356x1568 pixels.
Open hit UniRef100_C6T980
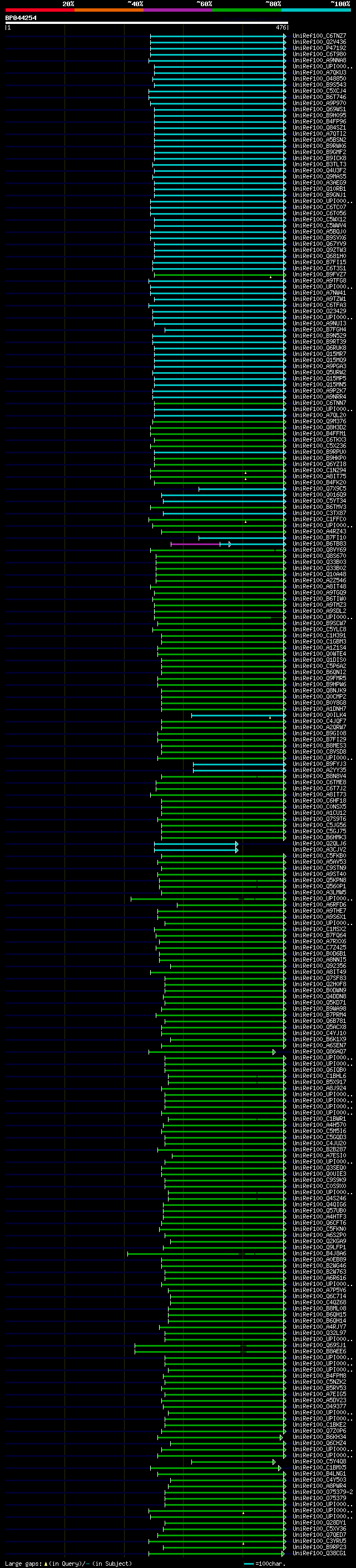319,54
